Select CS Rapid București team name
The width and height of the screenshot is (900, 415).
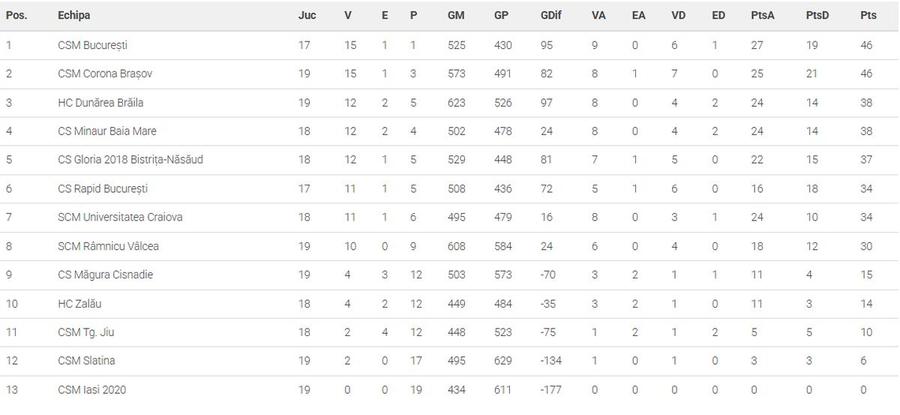click(x=98, y=189)
